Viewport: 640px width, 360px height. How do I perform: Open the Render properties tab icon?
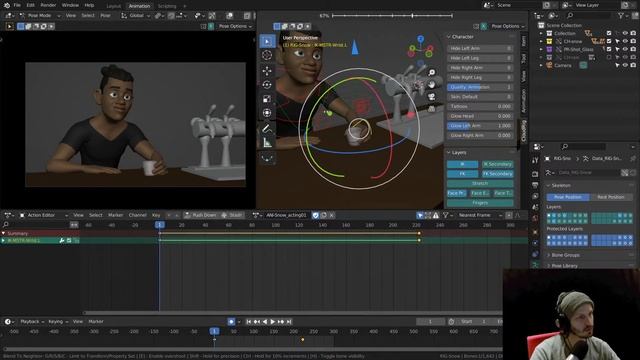pos(535,174)
